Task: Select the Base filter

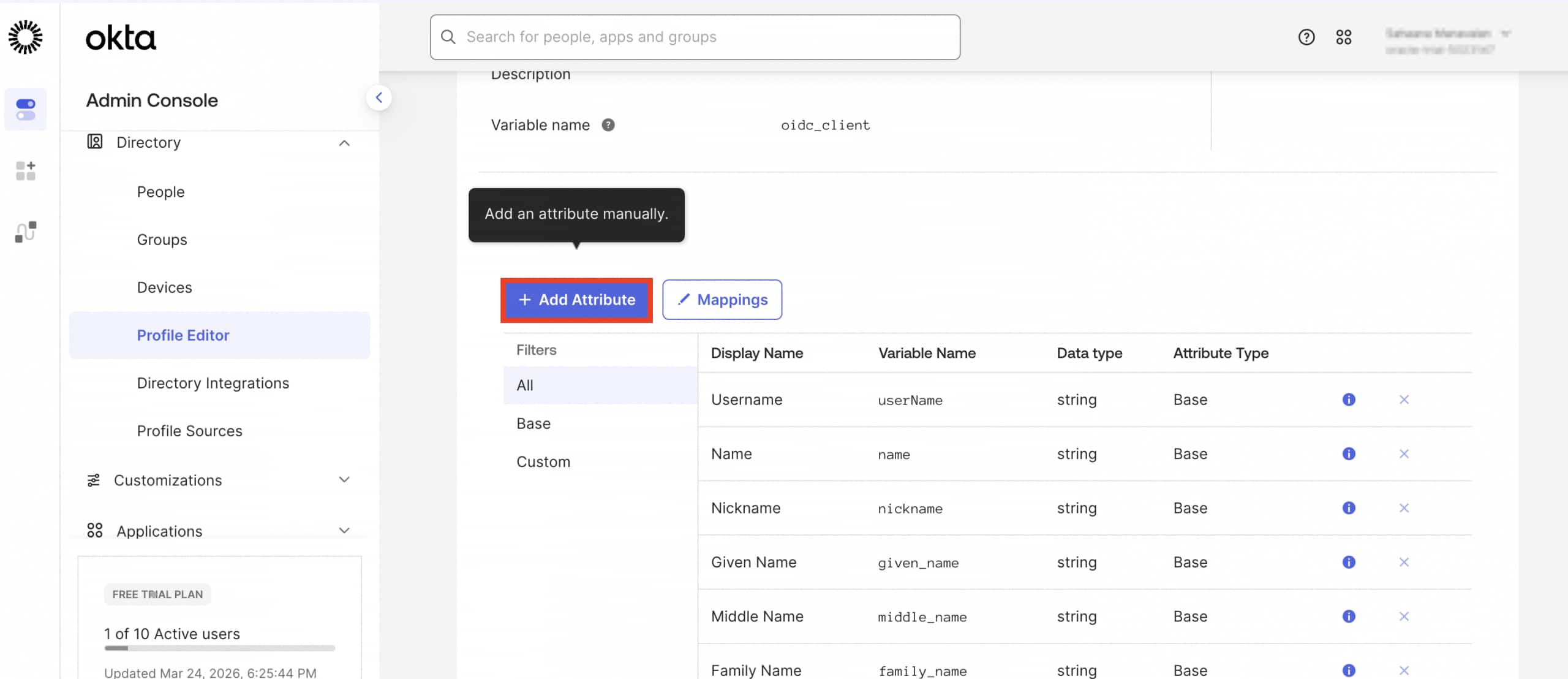Action: tap(533, 423)
